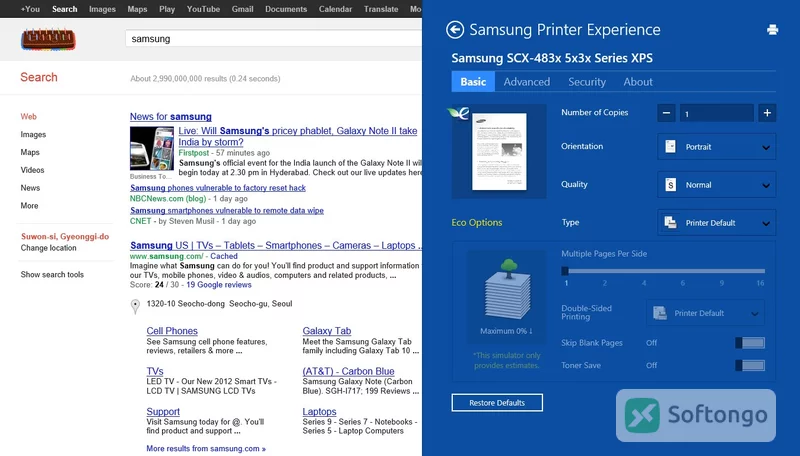Click the Cached link

pyautogui.click(x=223, y=256)
